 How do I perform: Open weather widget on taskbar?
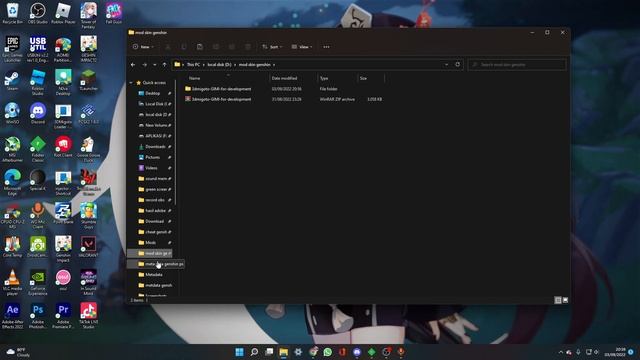18,352
